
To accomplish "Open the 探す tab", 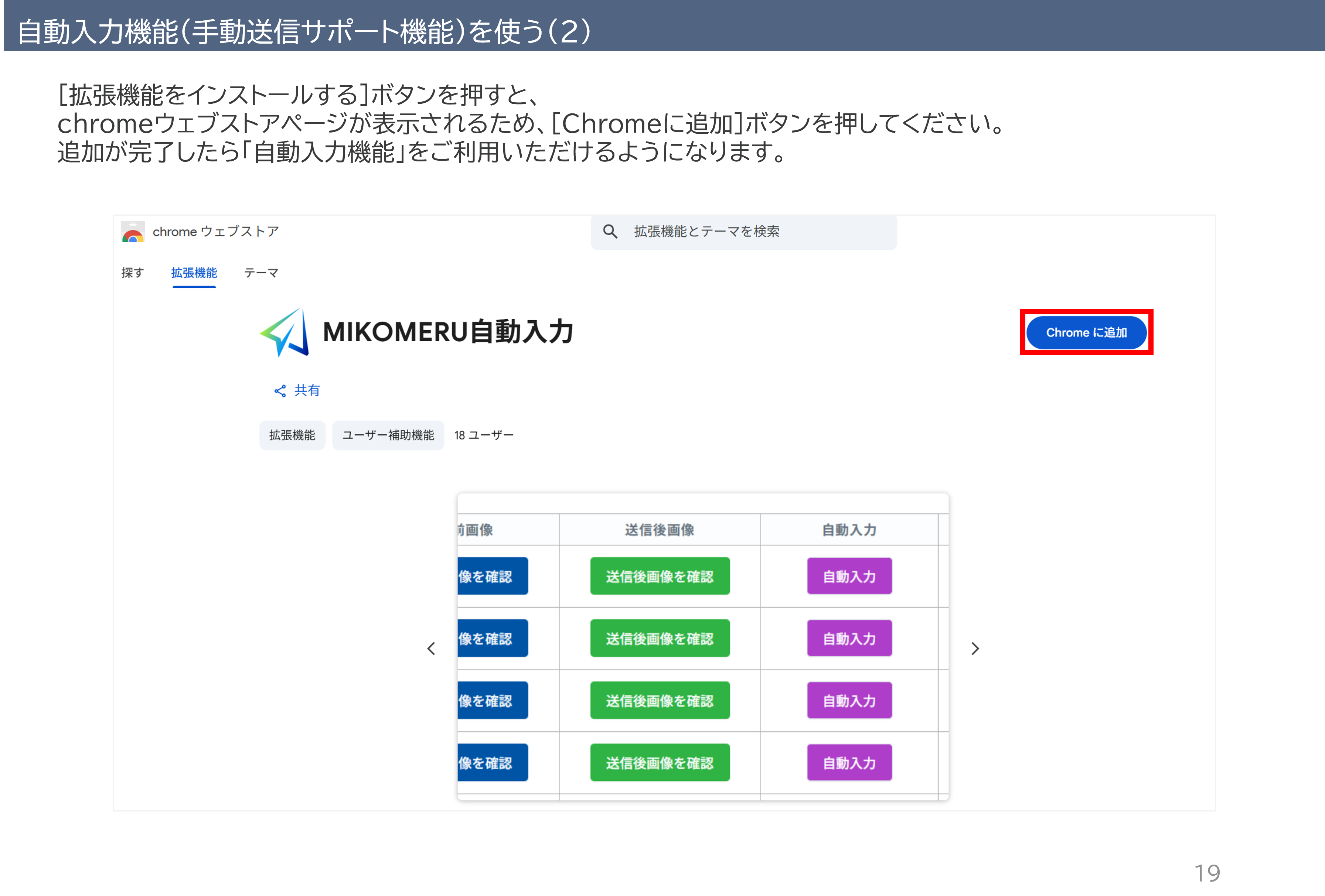I will (132, 273).
